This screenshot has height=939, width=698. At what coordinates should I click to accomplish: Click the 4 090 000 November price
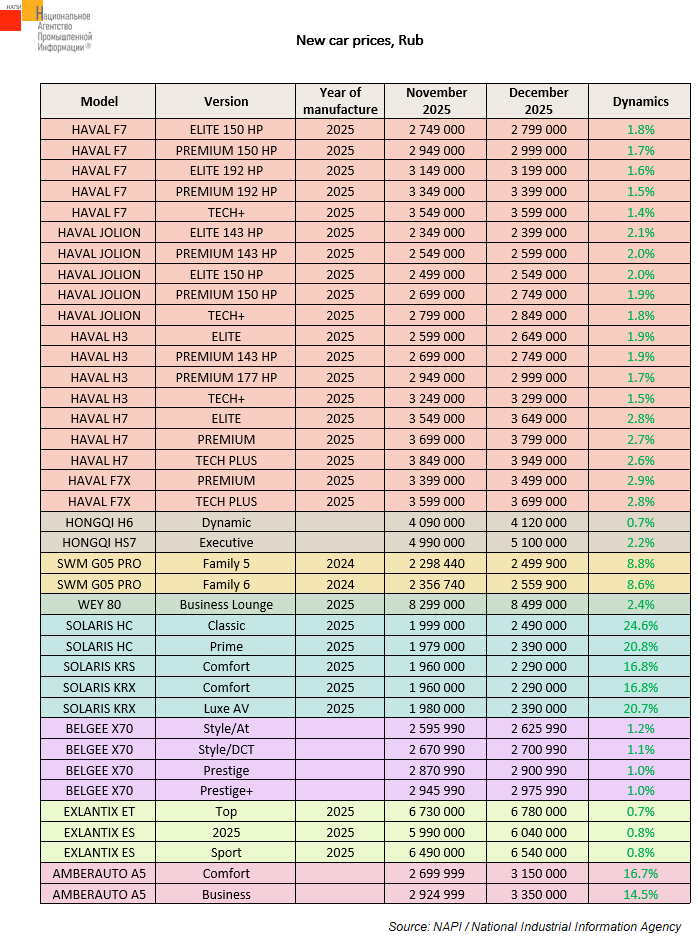(436, 523)
